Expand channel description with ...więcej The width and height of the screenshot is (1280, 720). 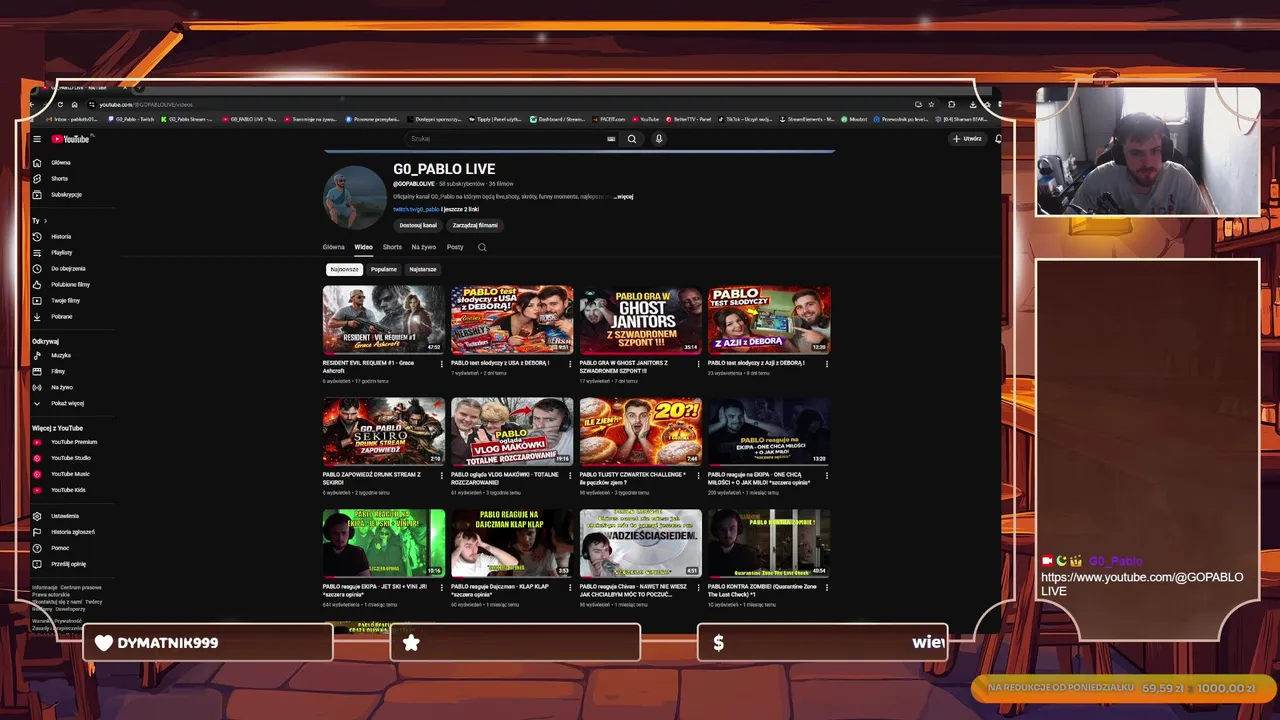[624, 197]
